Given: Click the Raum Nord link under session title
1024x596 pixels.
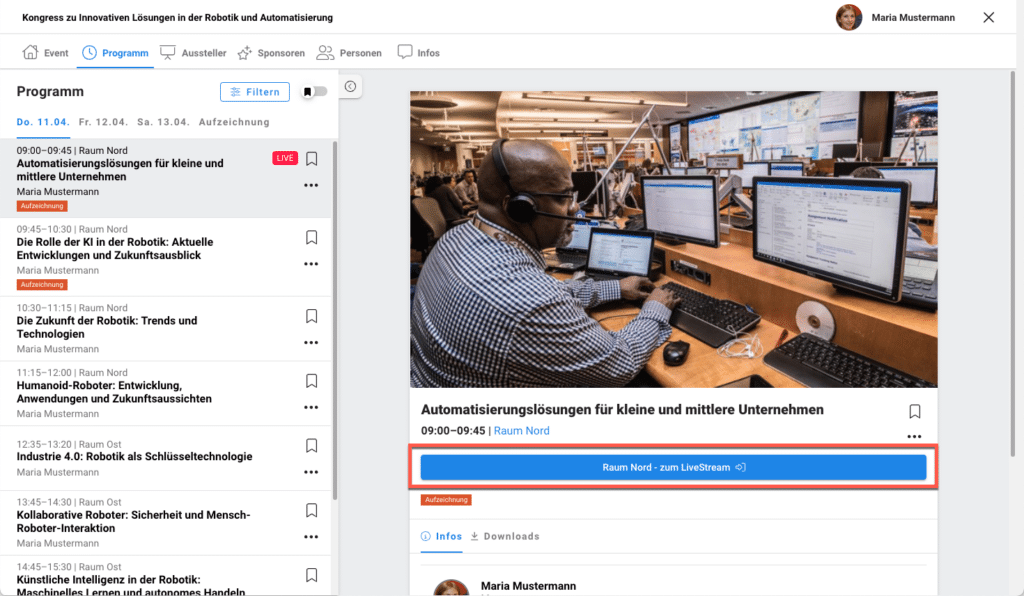Looking at the screenshot, I should [x=522, y=431].
